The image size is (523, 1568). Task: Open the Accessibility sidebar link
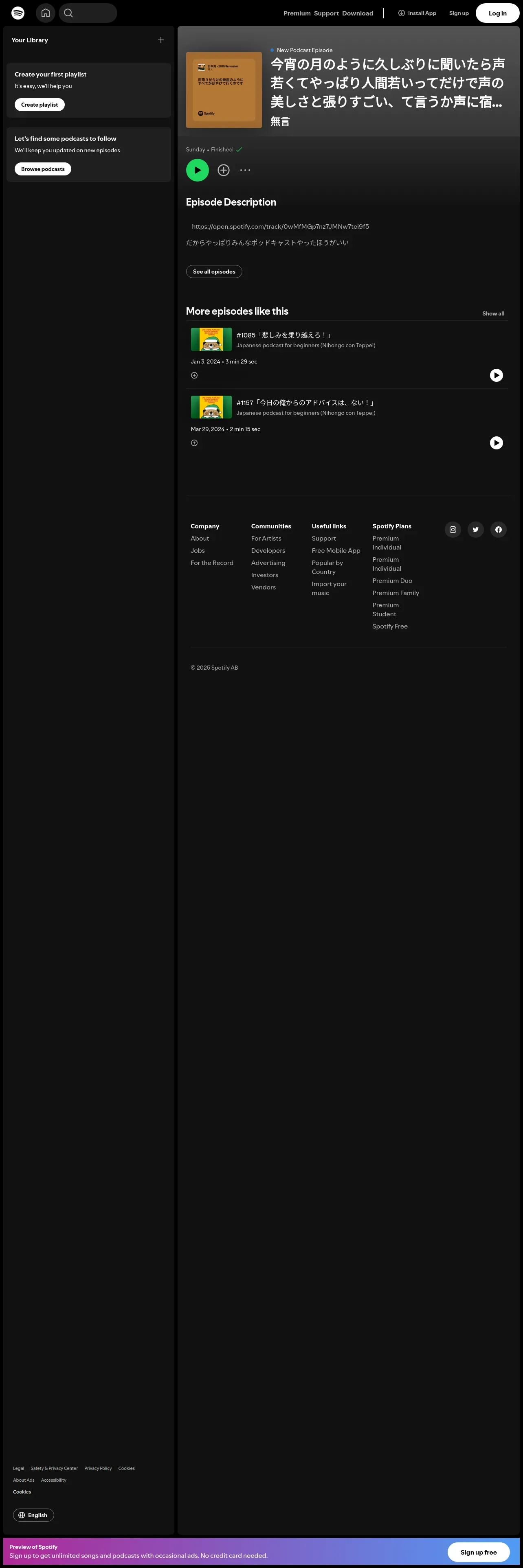(54, 1480)
